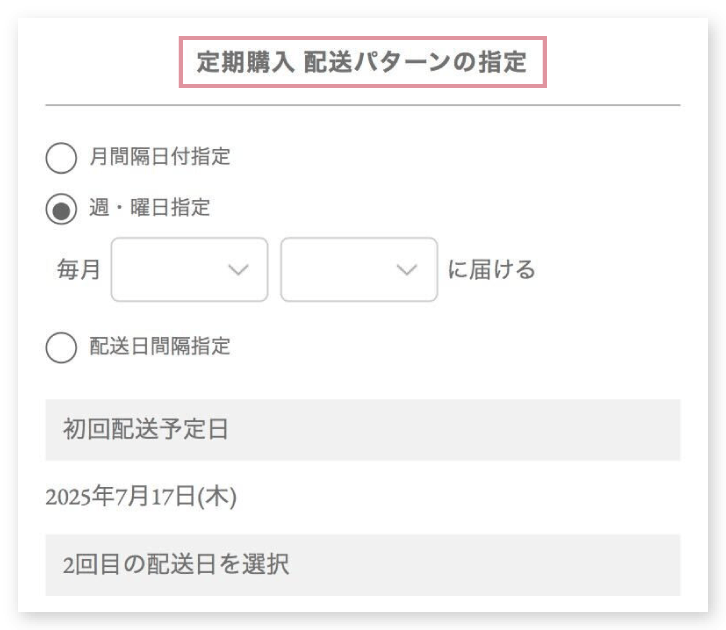Image resolution: width=726 pixels, height=630 pixels.
Task: Click the horizontal divider below the heading
Action: click(x=362, y=105)
